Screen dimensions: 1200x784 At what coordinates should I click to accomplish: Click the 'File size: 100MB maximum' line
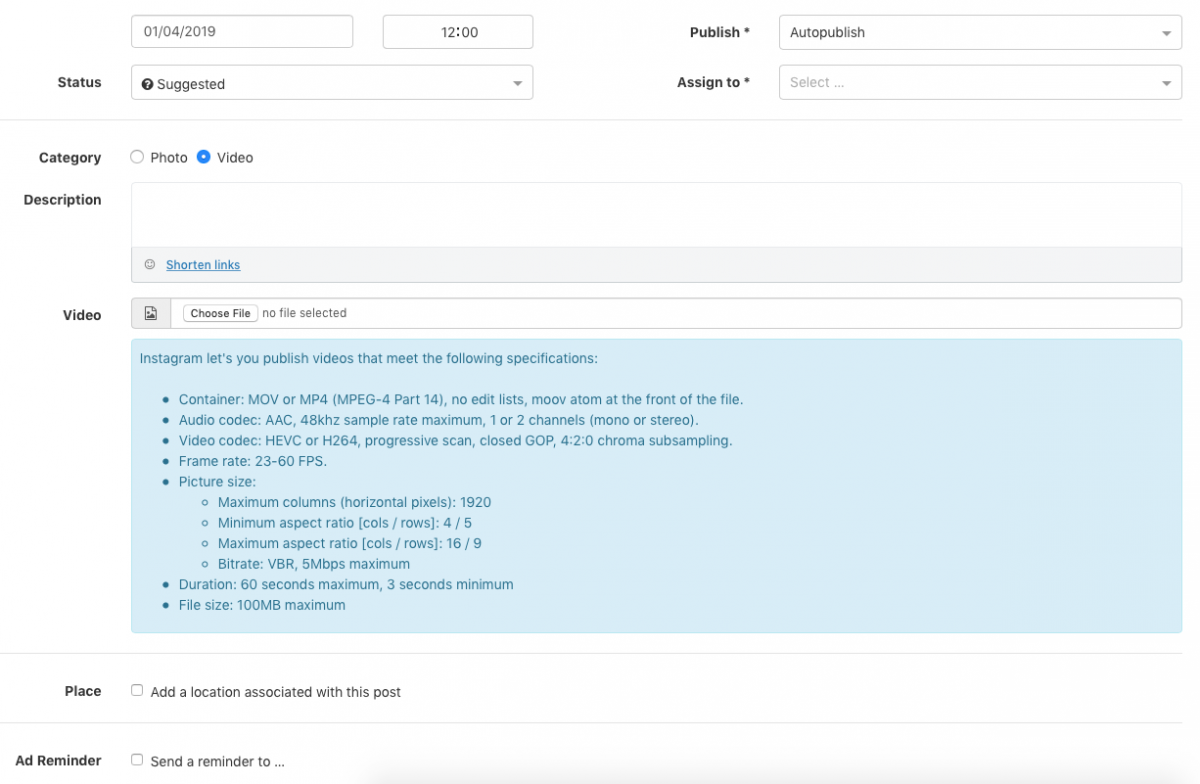[x=262, y=605]
